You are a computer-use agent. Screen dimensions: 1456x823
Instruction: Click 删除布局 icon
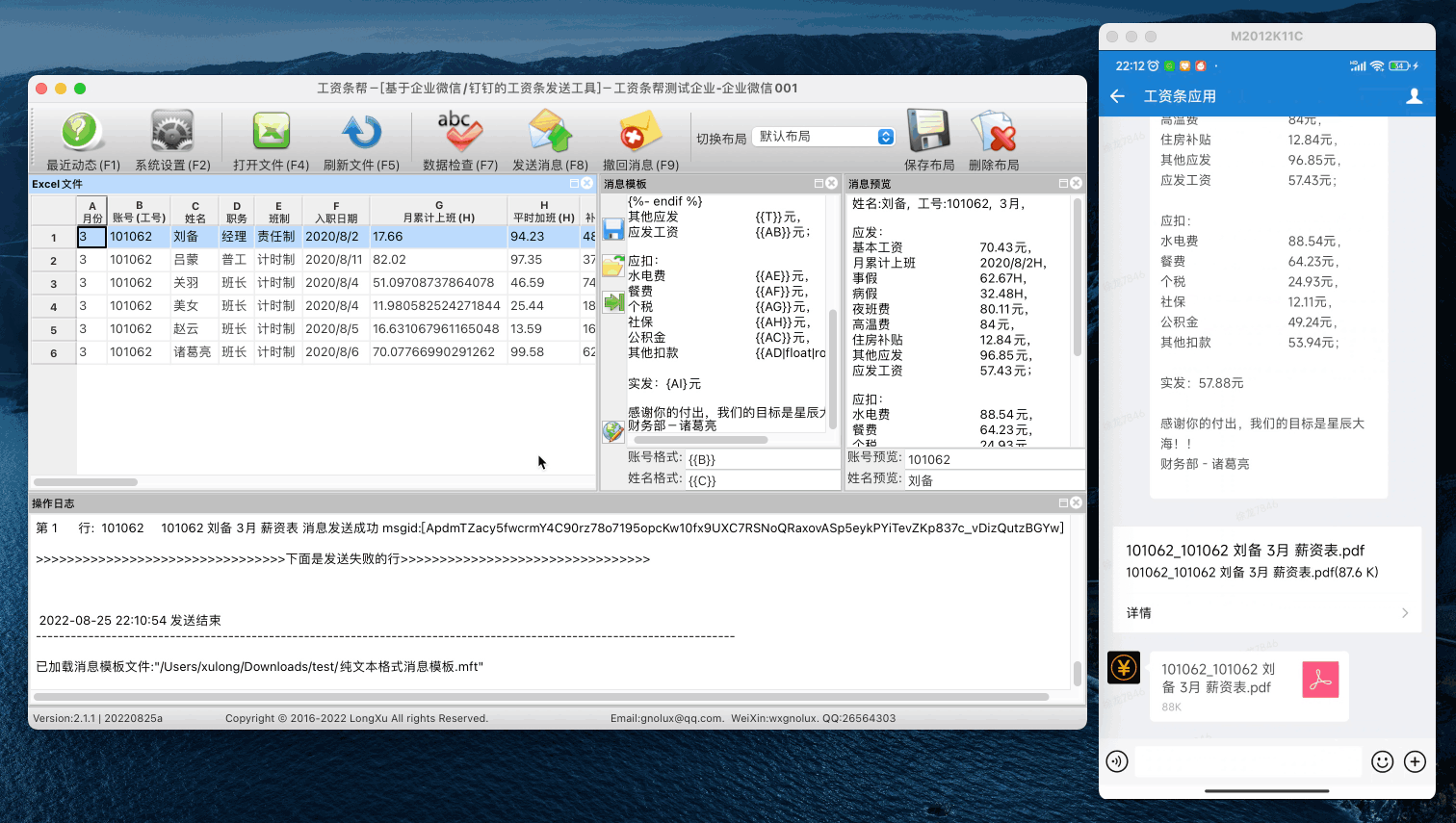[x=994, y=130]
